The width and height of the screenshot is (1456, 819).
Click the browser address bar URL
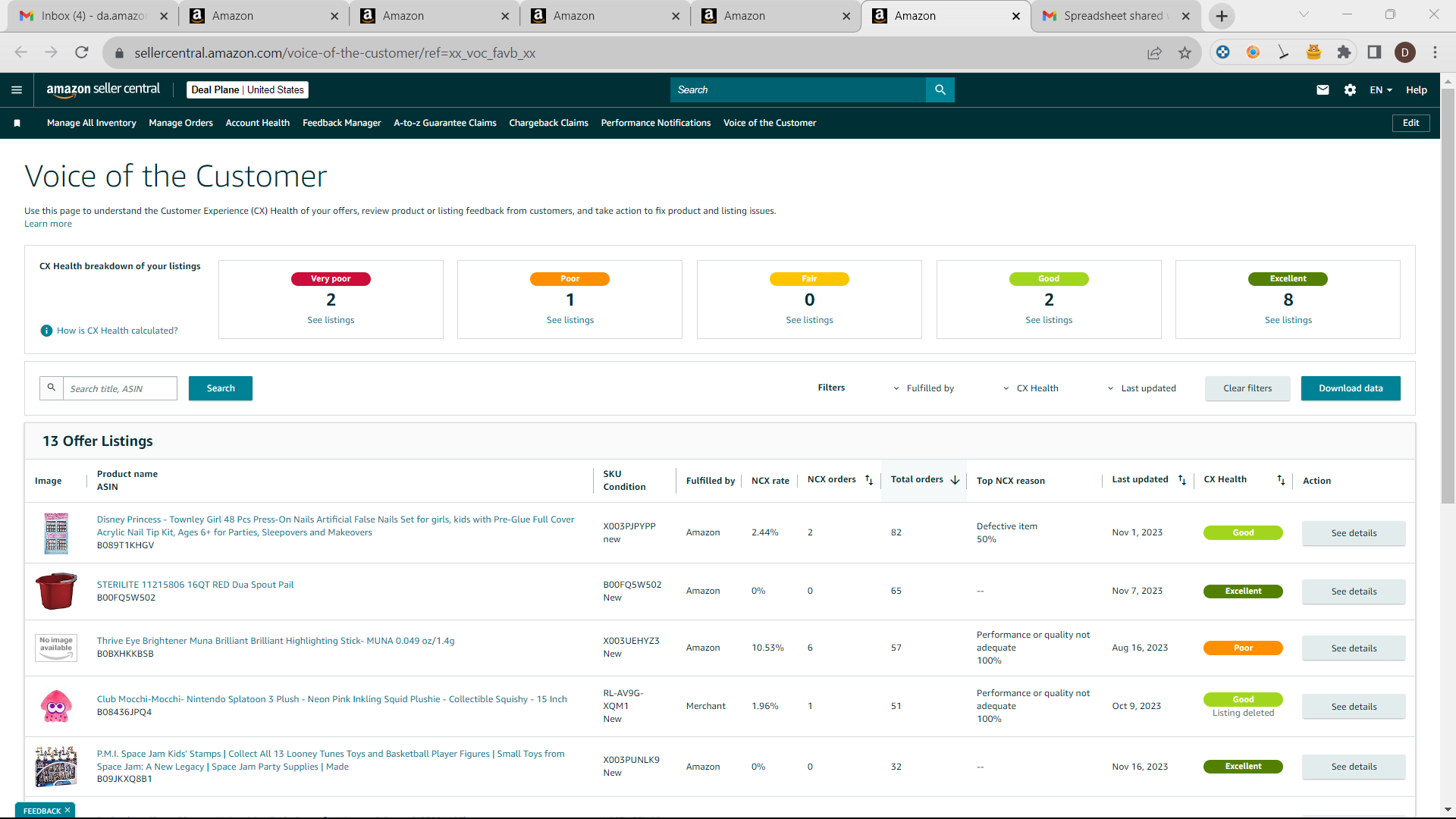click(x=334, y=53)
